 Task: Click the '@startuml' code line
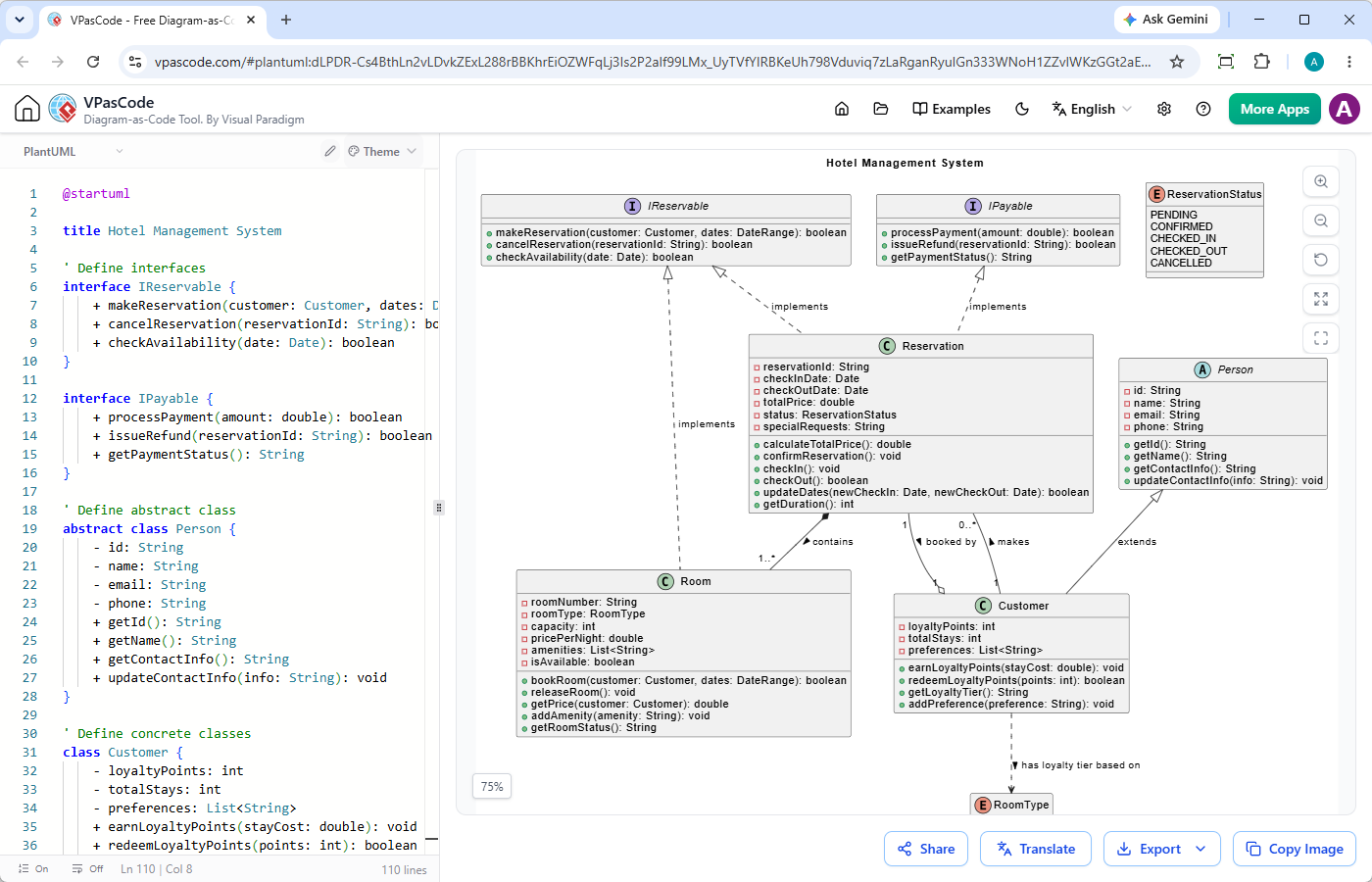(x=96, y=193)
